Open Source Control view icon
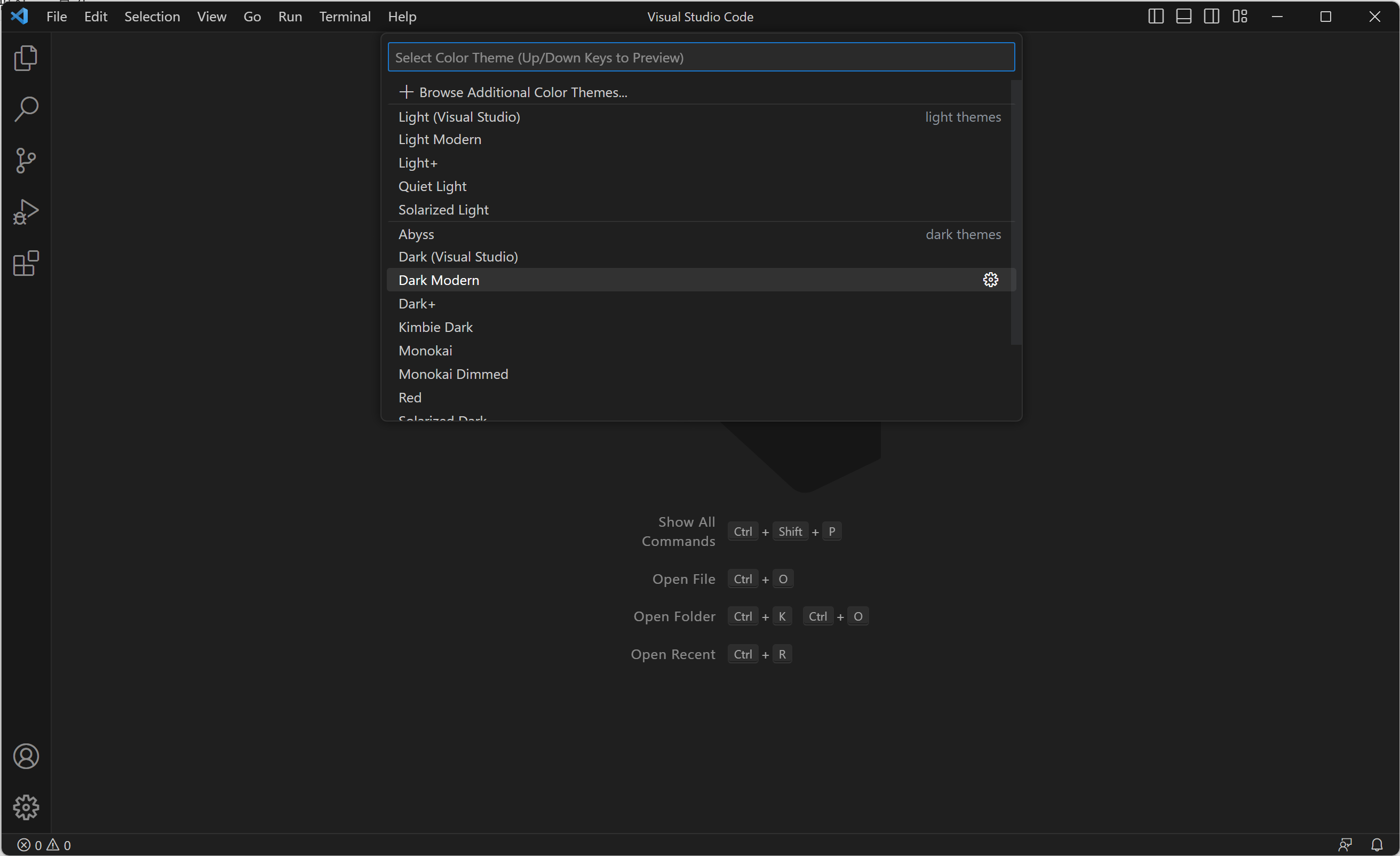Screen dimensions: 1400x856 pos(26,160)
